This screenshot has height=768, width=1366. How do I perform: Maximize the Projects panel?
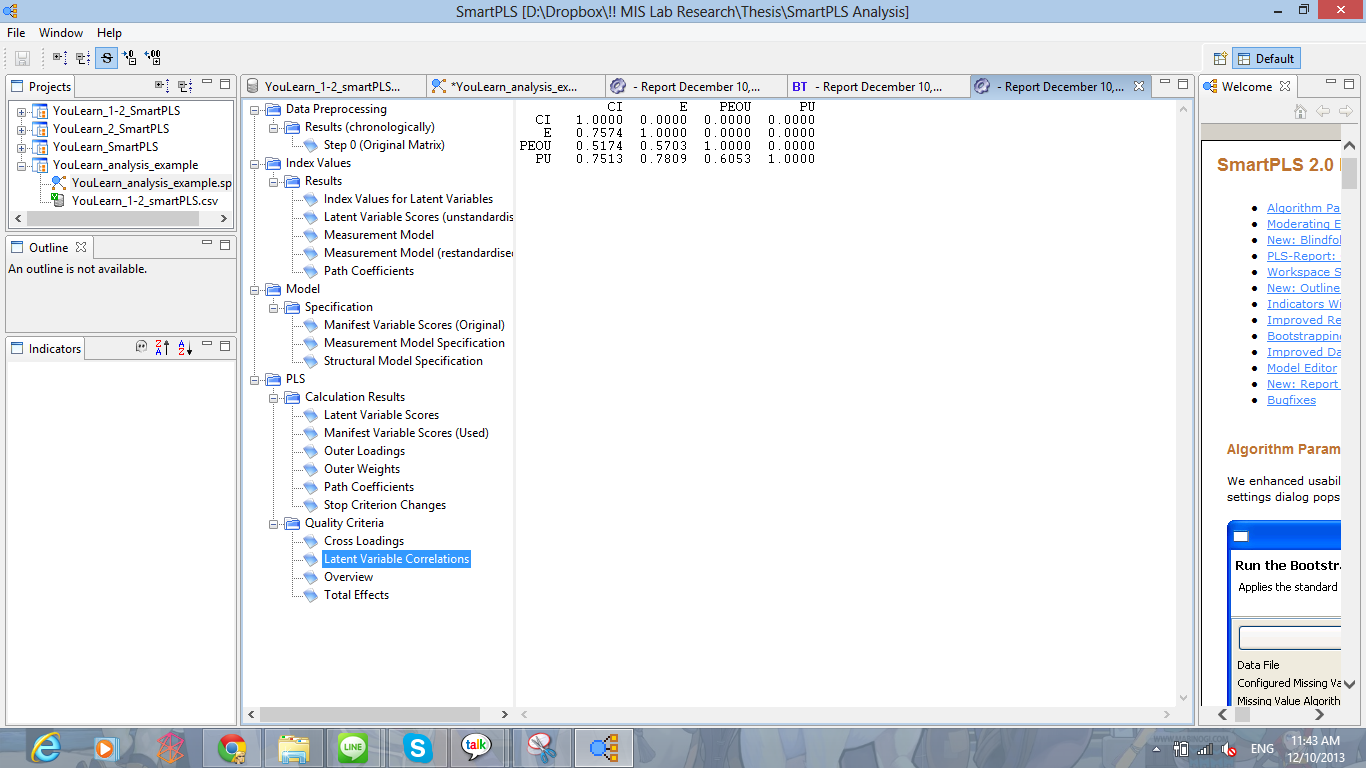pyautogui.click(x=225, y=84)
